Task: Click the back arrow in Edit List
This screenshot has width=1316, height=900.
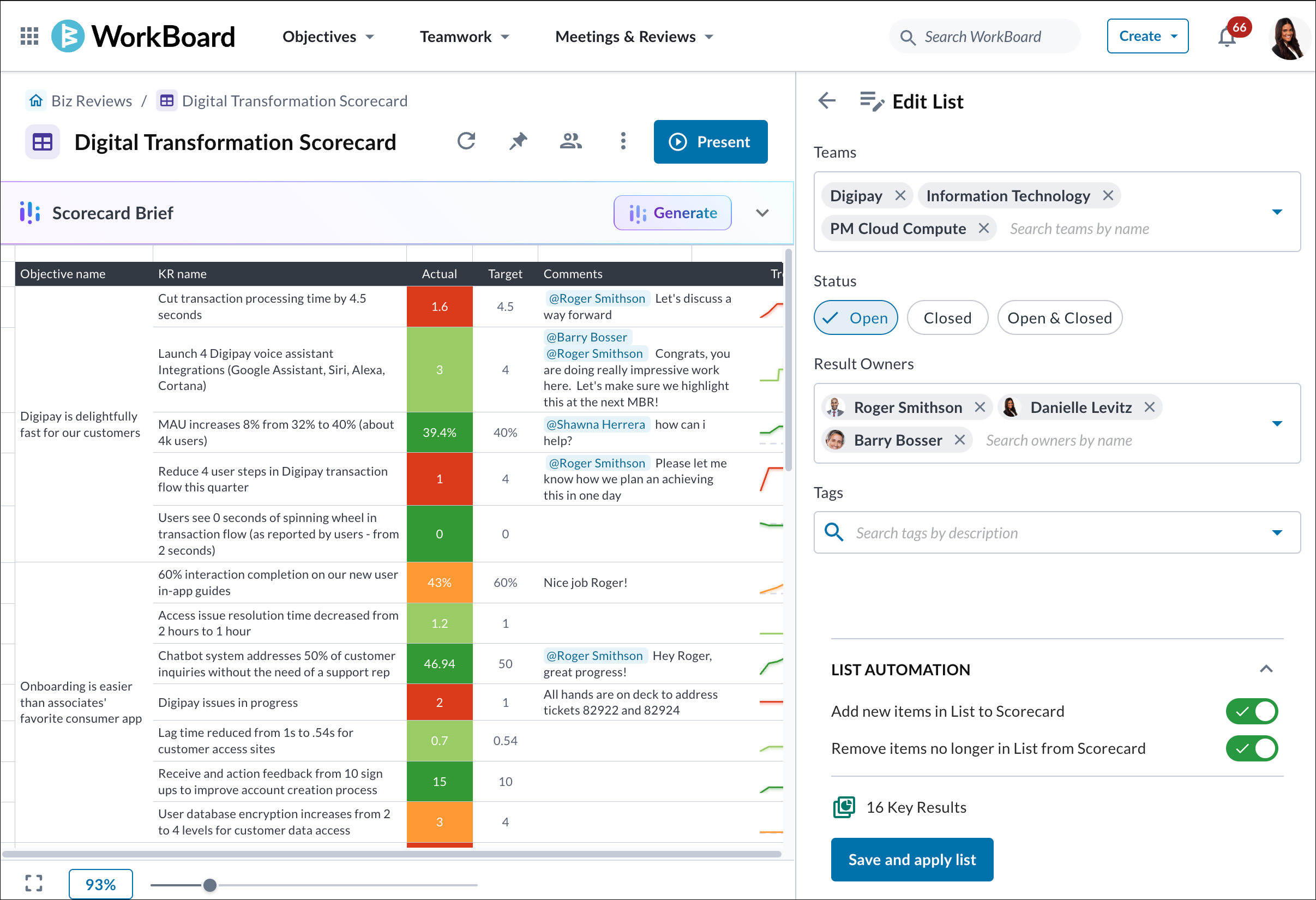Action: 827,101
